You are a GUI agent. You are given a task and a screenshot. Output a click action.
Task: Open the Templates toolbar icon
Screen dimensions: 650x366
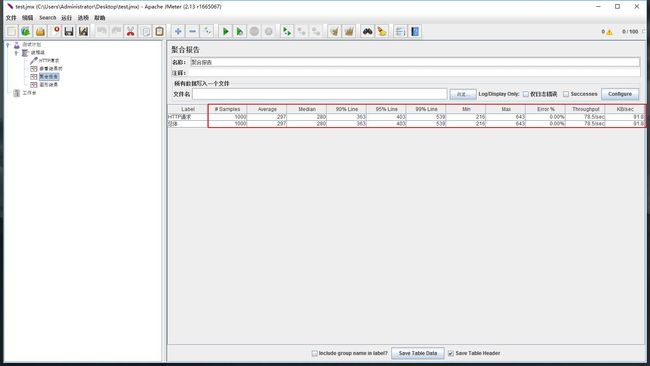[x=26, y=32]
